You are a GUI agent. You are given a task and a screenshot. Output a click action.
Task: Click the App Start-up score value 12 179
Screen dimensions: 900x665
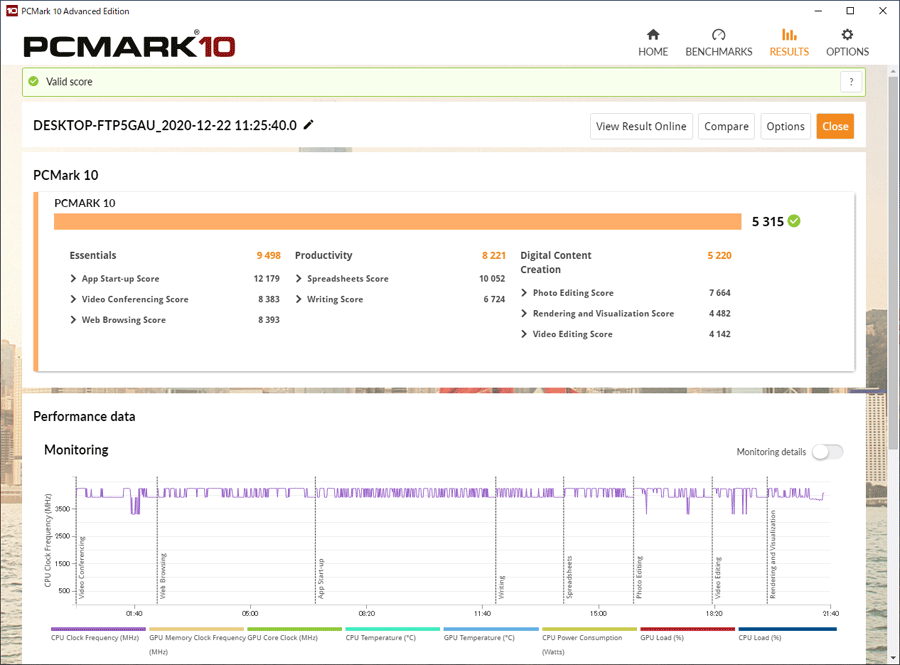pyautogui.click(x=266, y=278)
